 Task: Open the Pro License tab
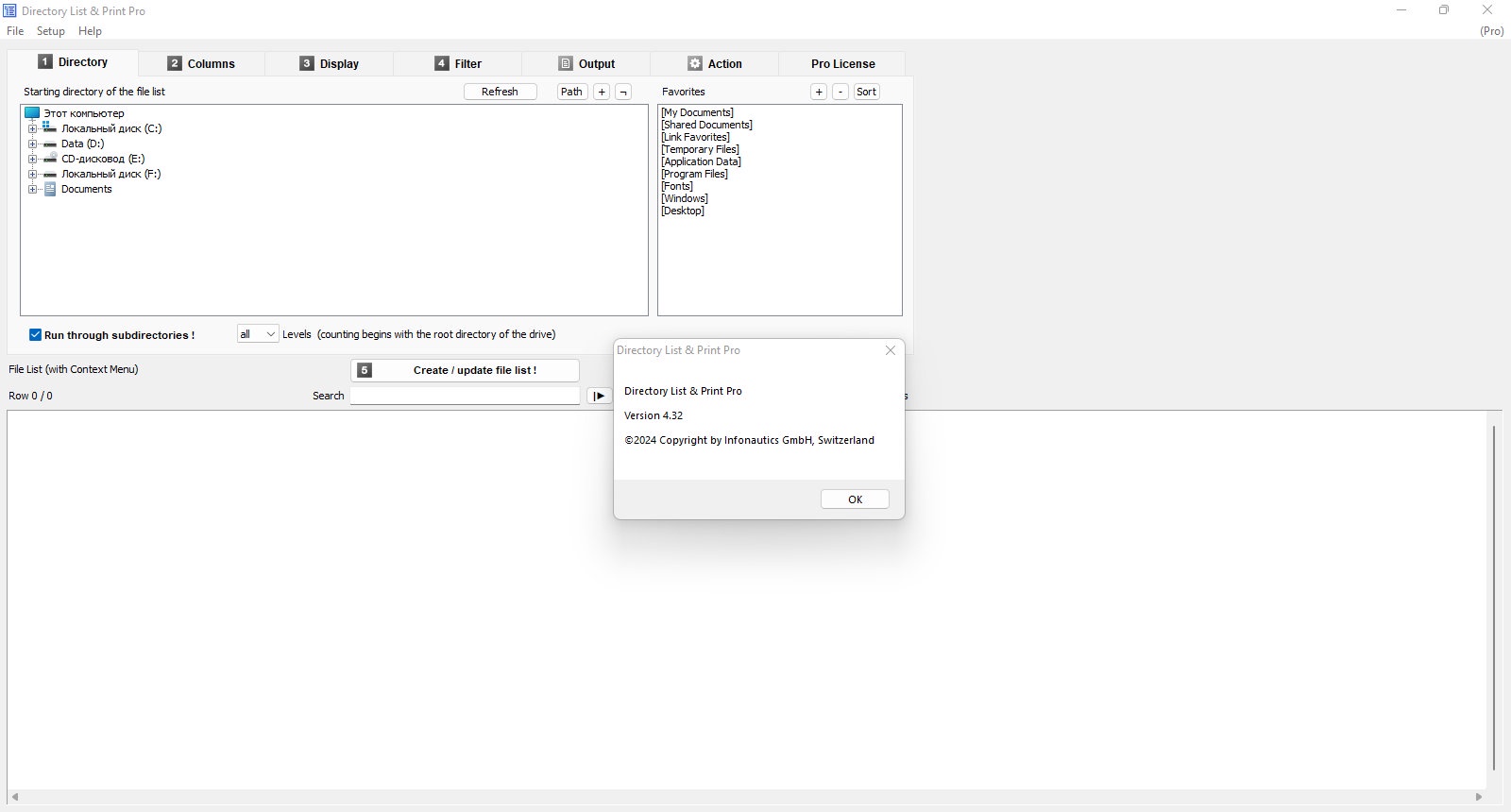click(x=842, y=64)
